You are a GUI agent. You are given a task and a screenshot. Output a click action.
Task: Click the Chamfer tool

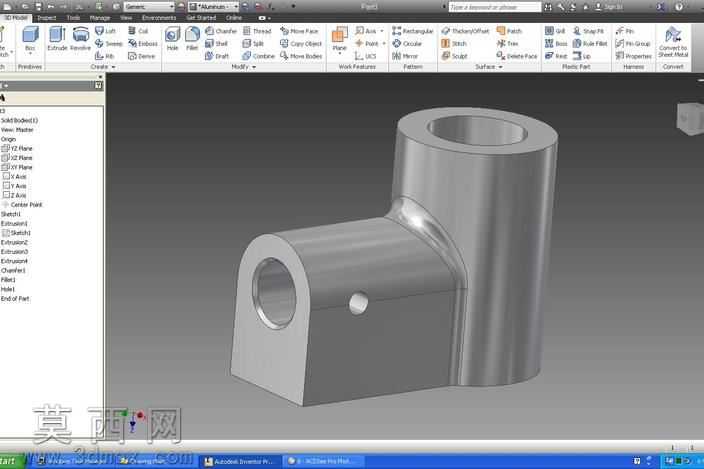[221, 31]
